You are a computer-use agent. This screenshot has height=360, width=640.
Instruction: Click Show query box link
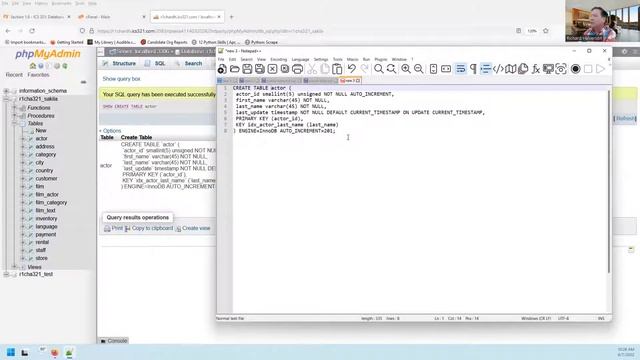point(121,79)
